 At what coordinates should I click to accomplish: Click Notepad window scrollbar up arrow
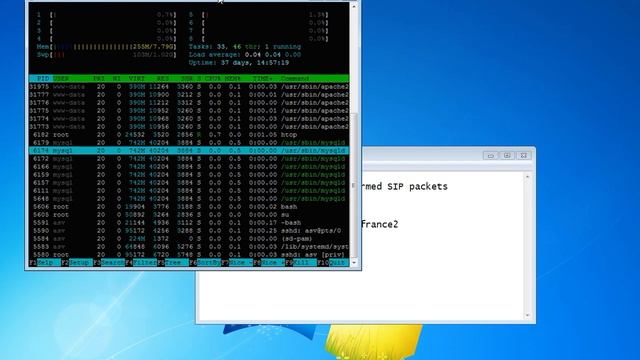(528, 177)
